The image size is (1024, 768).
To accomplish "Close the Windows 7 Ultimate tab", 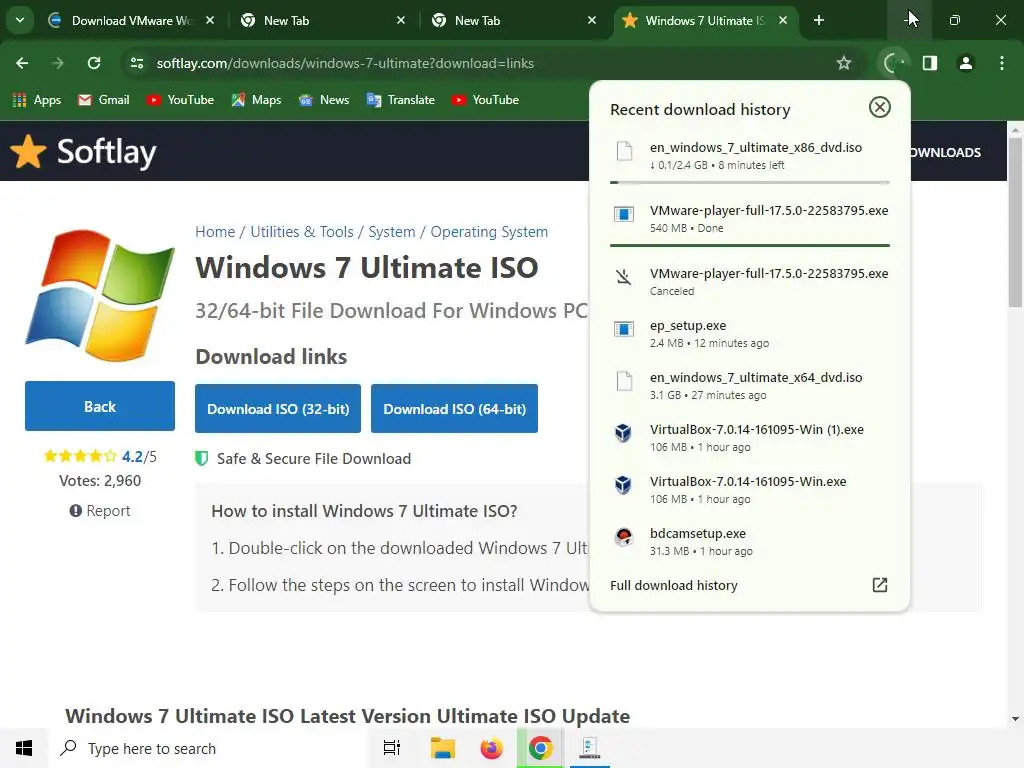I will pyautogui.click(x=783, y=20).
